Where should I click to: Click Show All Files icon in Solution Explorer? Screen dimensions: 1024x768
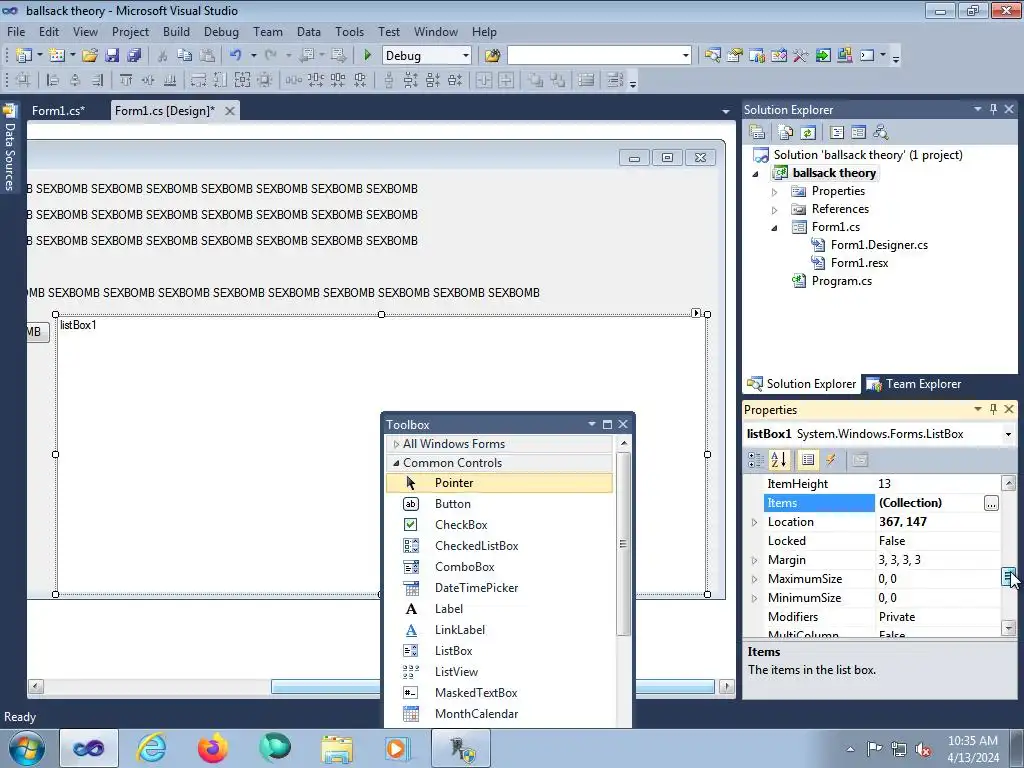[x=786, y=133]
